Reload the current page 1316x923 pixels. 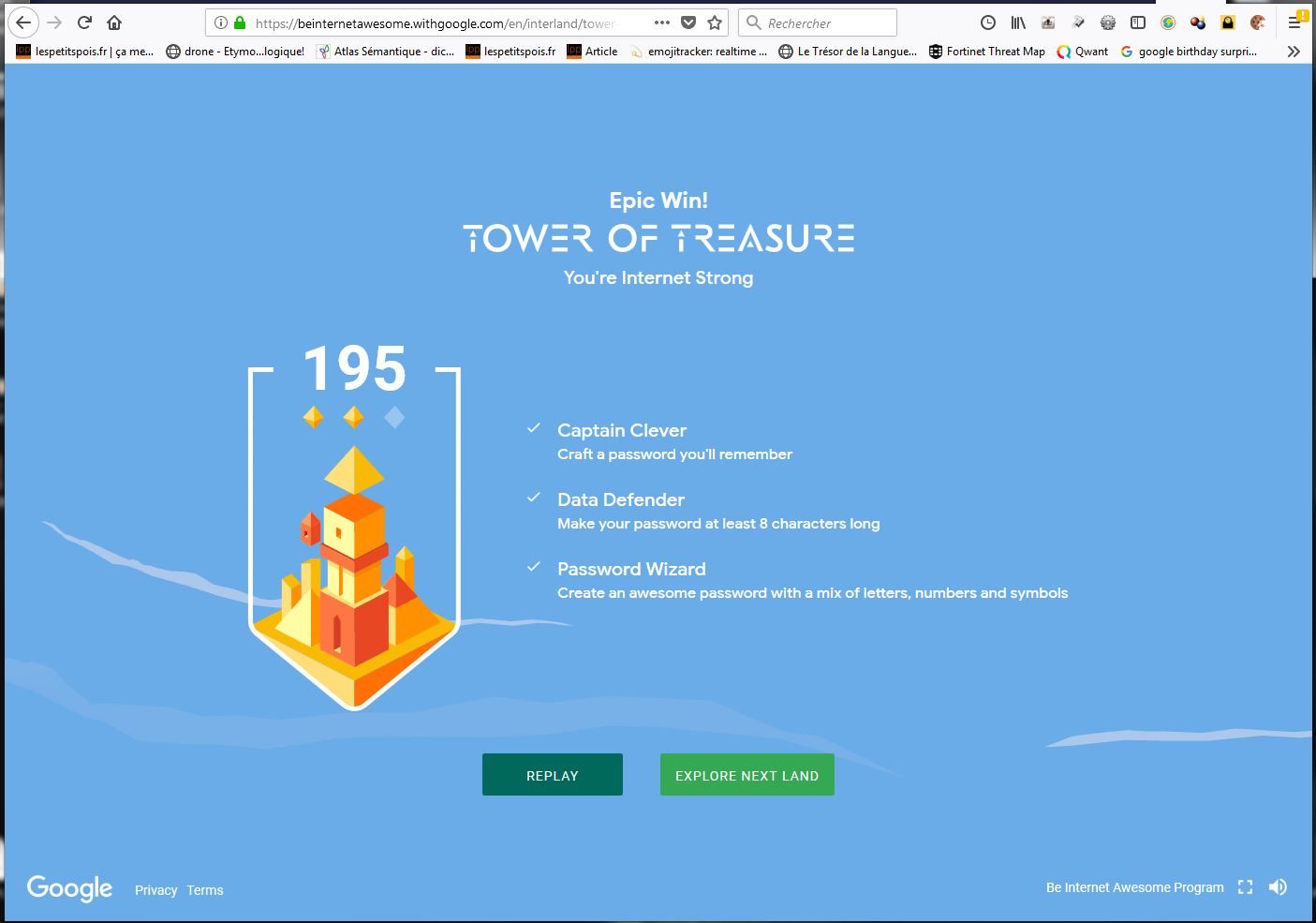tap(84, 22)
